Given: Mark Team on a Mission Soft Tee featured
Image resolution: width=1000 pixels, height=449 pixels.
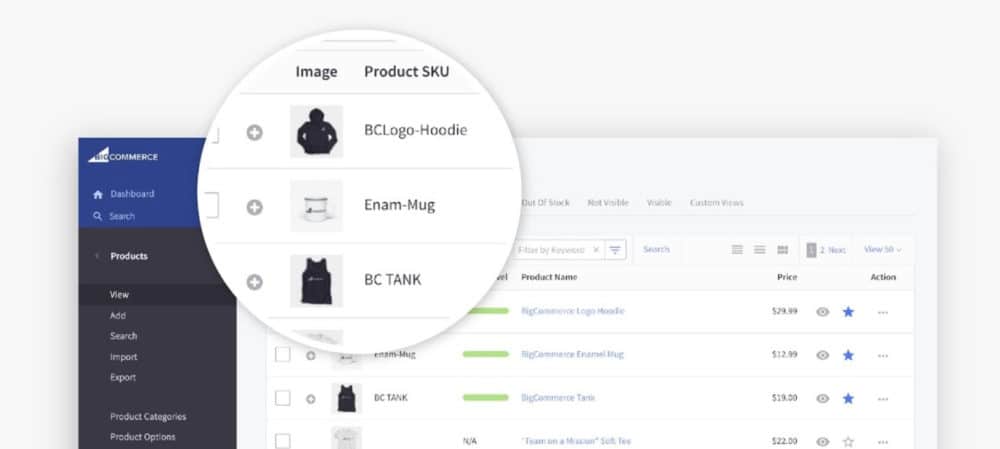Looking at the screenshot, I should click(x=848, y=441).
